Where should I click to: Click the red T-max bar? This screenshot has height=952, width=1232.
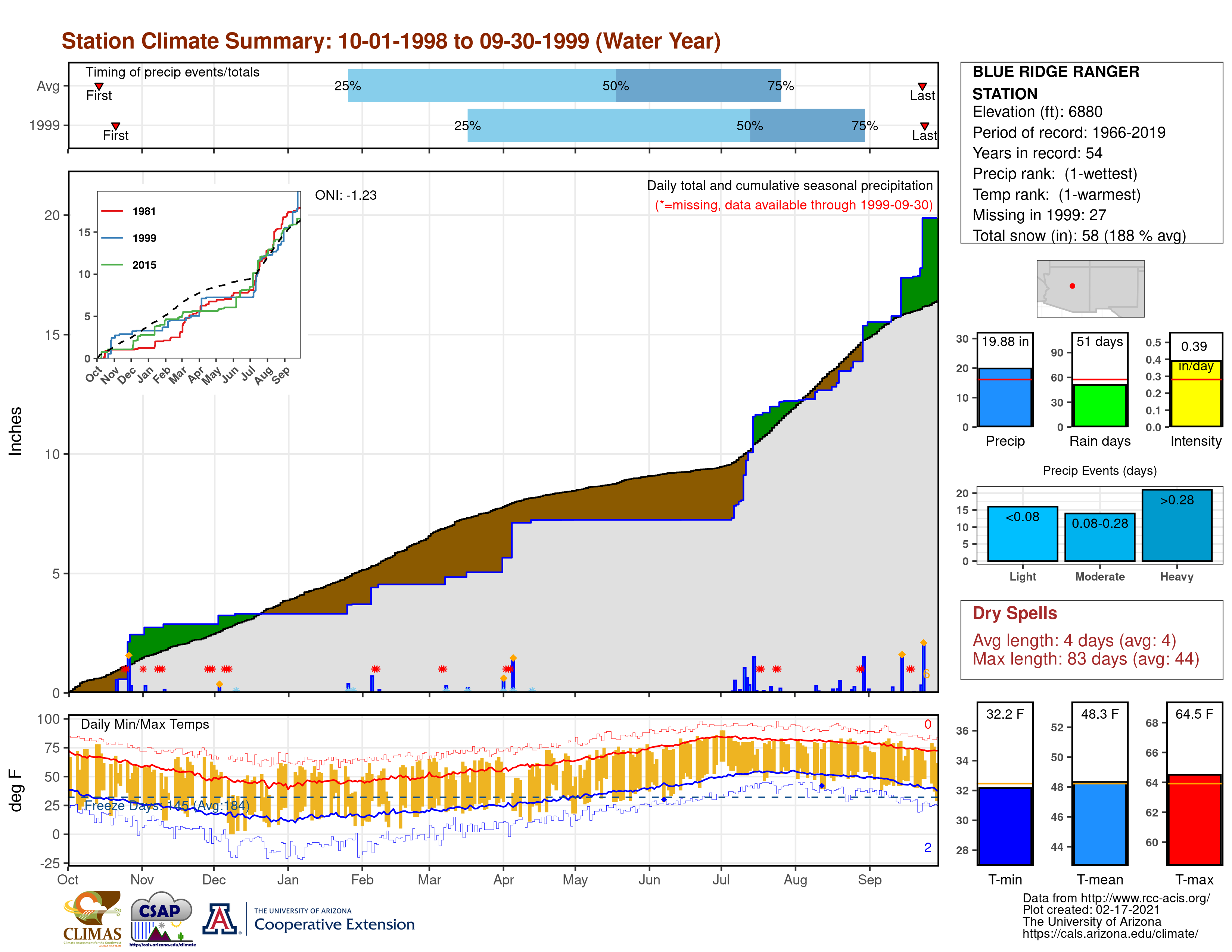coord(1194,819)
